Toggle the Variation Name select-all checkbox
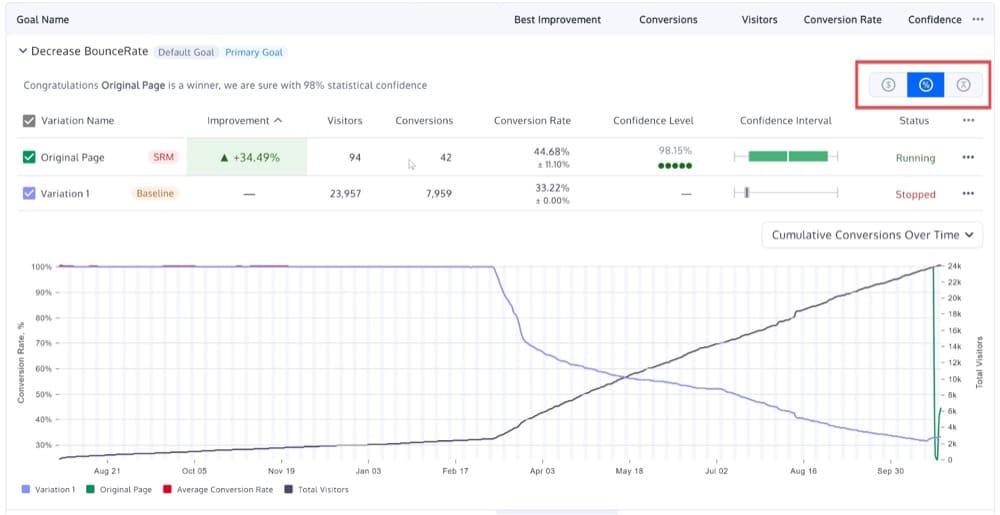The width and height of the screenshot is (1000, 515). pos(29,121)
